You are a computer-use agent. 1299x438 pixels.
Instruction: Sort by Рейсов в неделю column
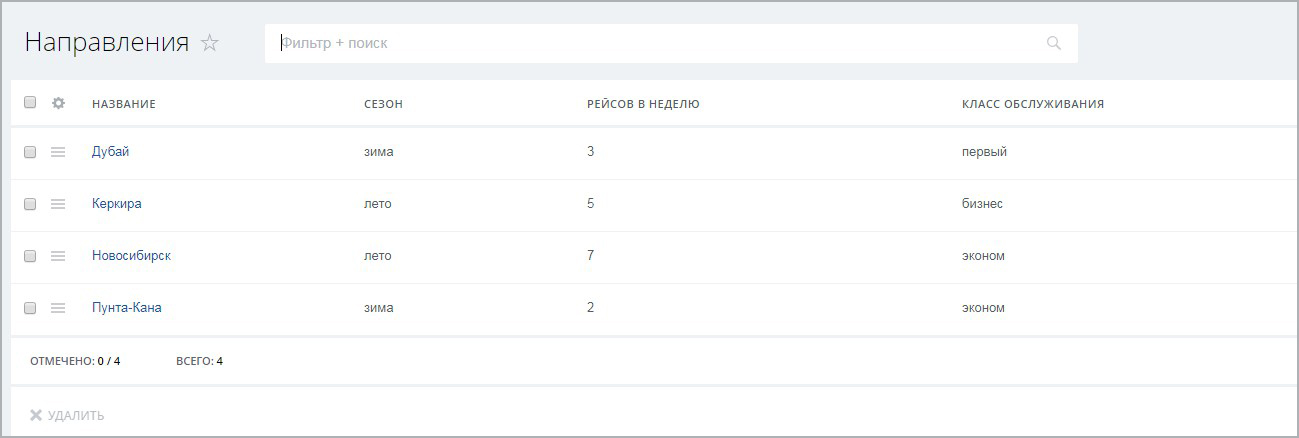click(x=643, y=104)
